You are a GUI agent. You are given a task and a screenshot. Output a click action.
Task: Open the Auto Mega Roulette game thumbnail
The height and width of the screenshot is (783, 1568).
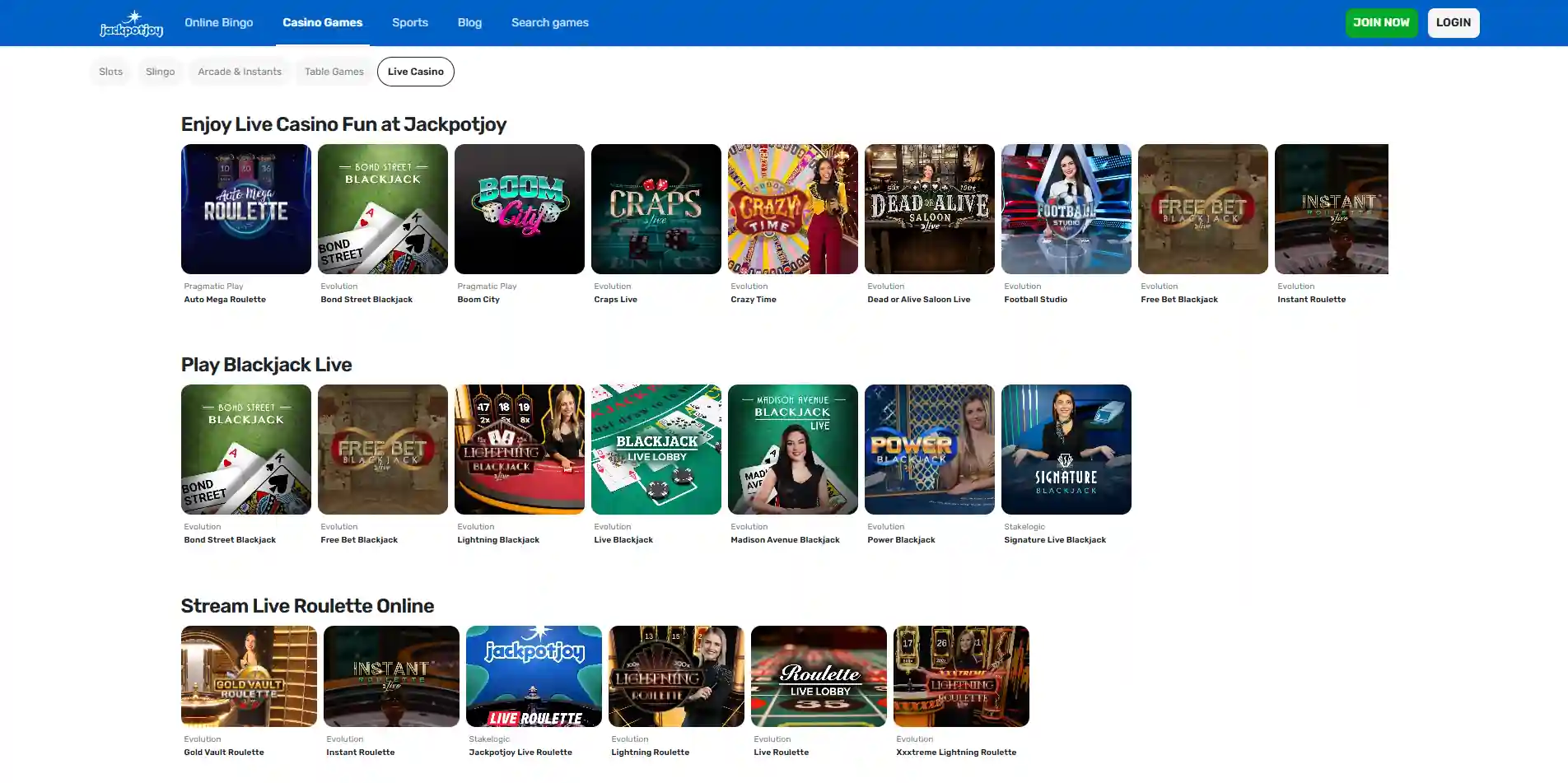pos(246,209)
